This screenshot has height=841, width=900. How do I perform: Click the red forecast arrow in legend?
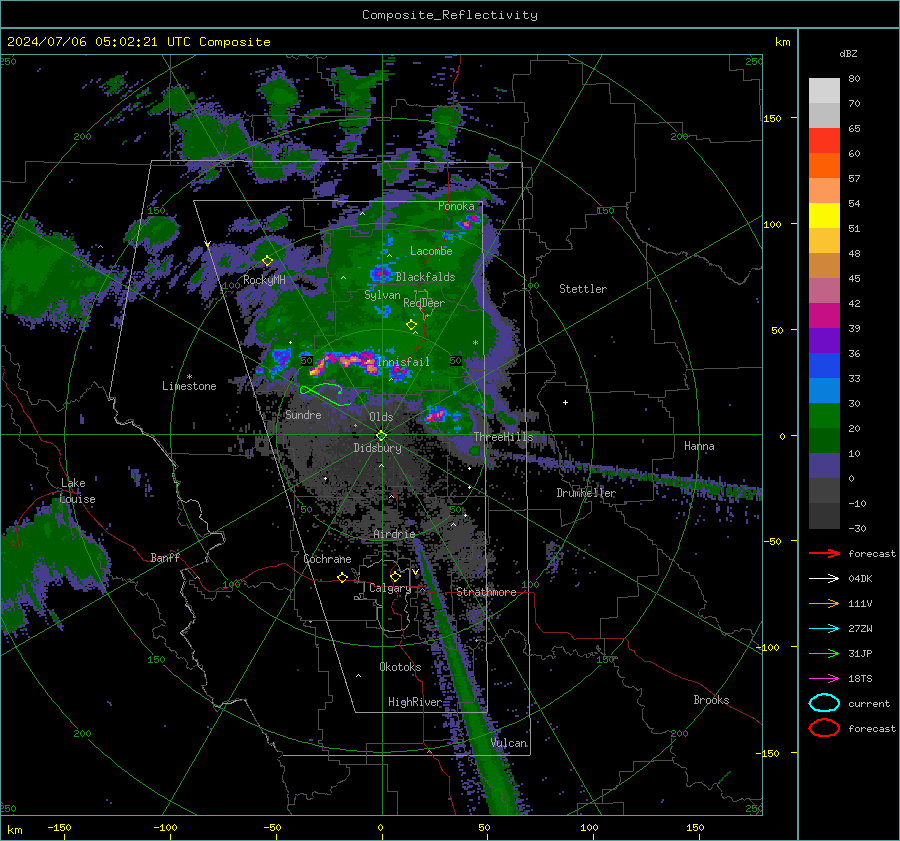point(824,553)
